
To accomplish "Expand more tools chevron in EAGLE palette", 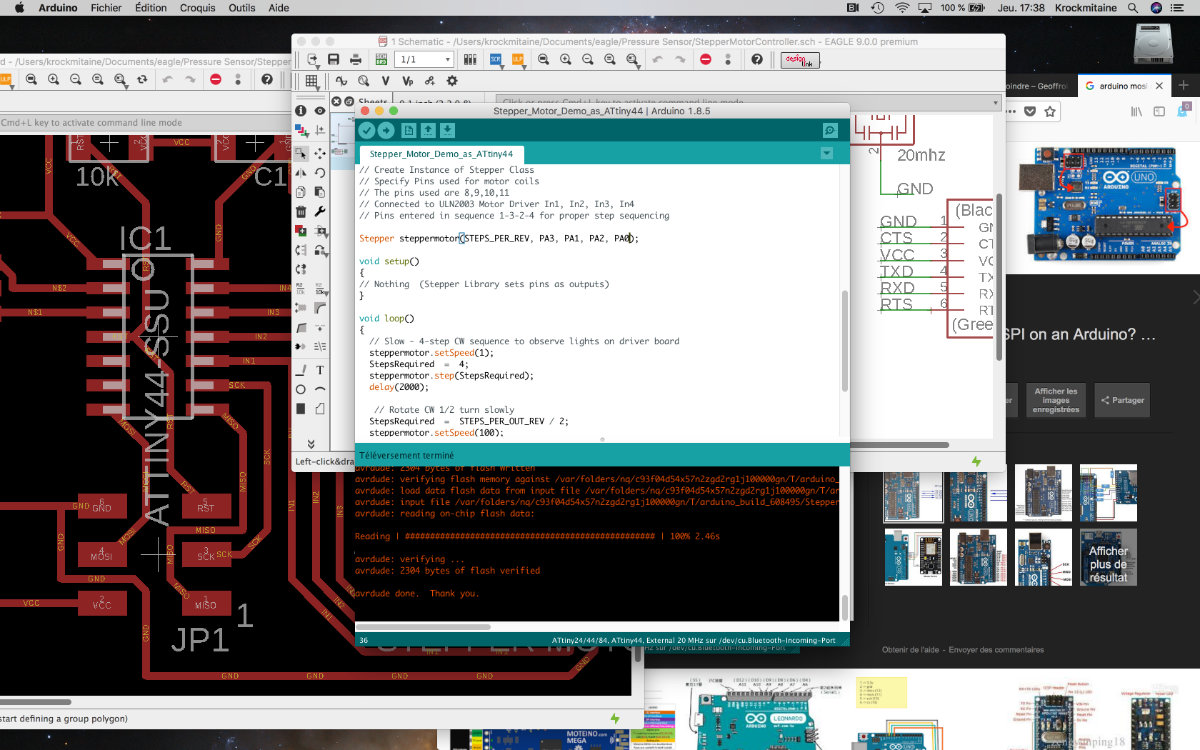I will (311, 443).
